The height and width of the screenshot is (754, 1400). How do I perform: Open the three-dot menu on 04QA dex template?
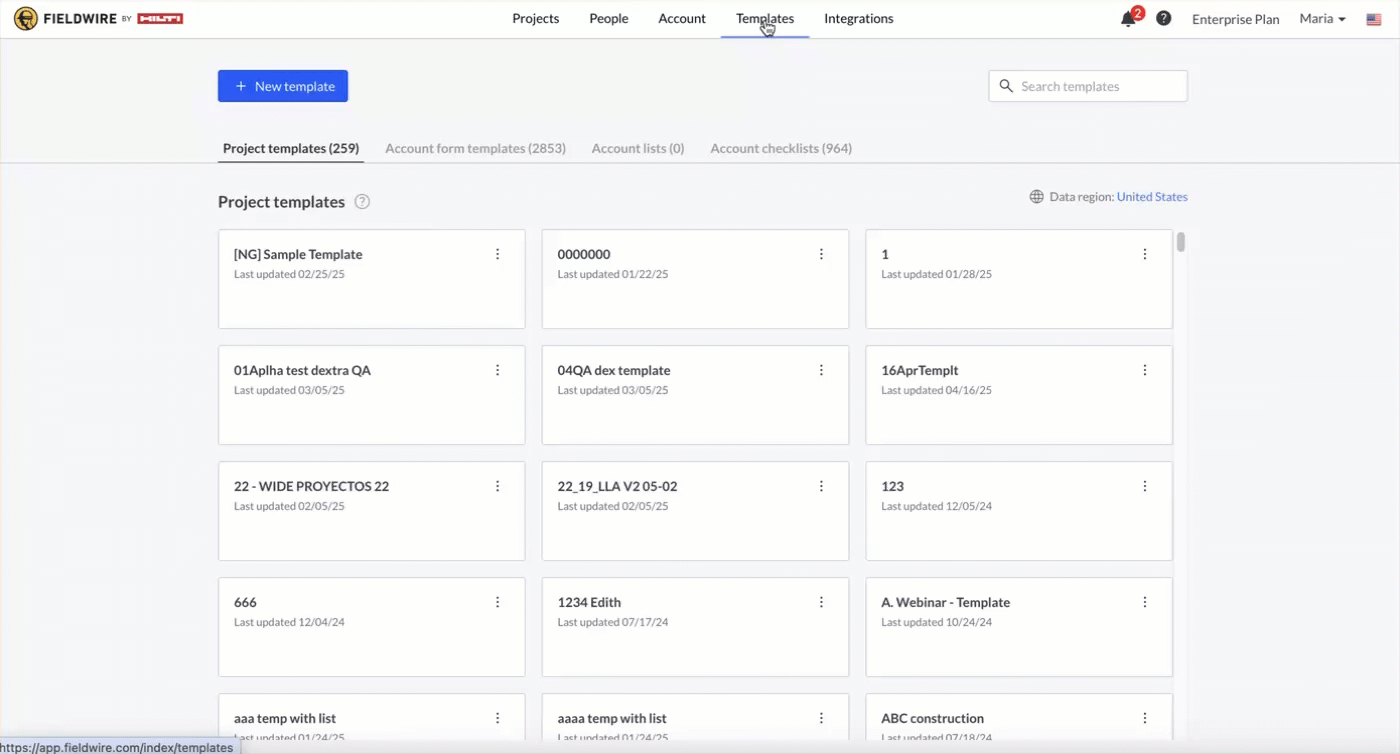[821, 370]
